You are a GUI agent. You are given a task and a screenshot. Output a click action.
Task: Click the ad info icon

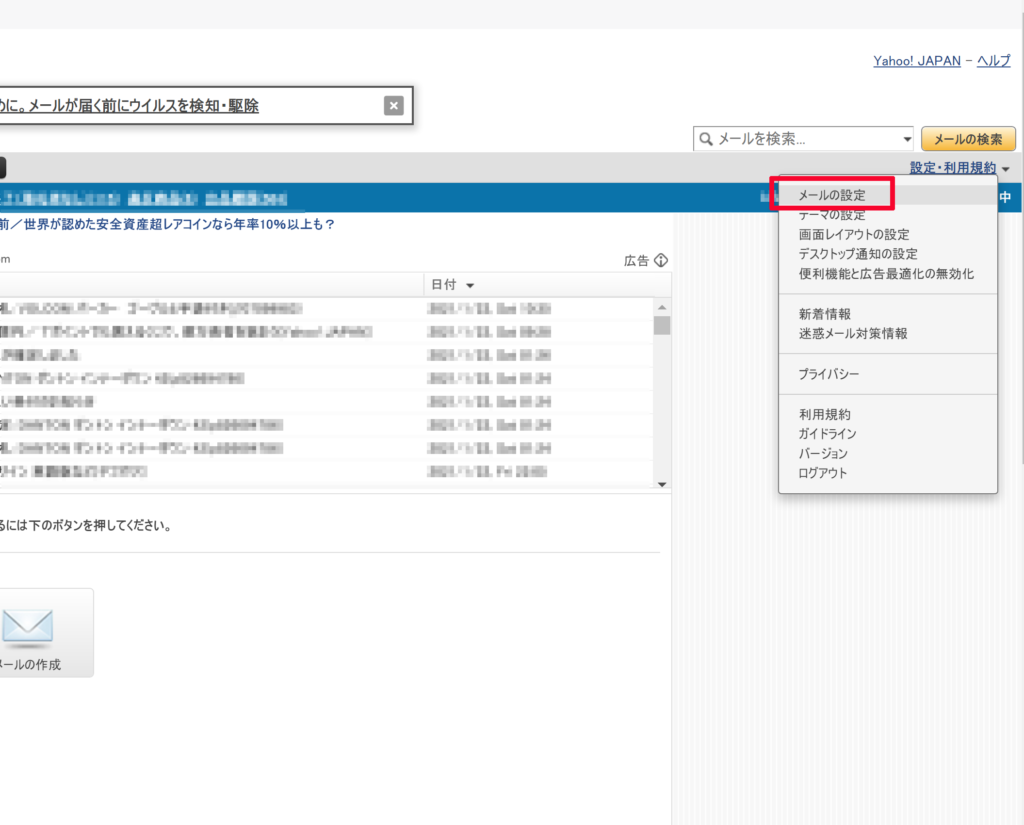coord(660,260)
